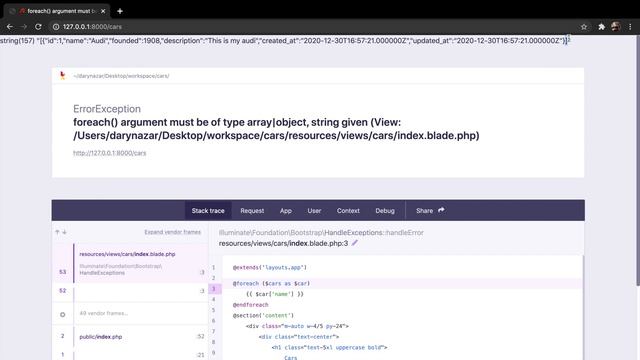
Task: Open the Chrome three-dot menu
Action: 630,27
